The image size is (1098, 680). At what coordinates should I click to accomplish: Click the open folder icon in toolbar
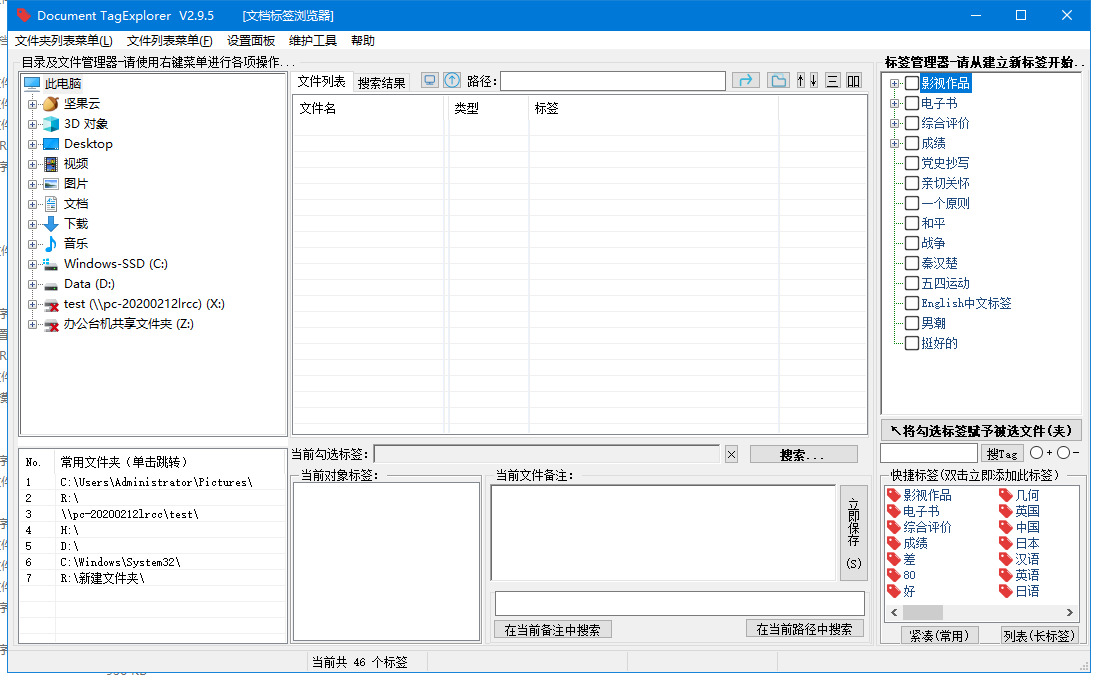click(x=778, y=81)
